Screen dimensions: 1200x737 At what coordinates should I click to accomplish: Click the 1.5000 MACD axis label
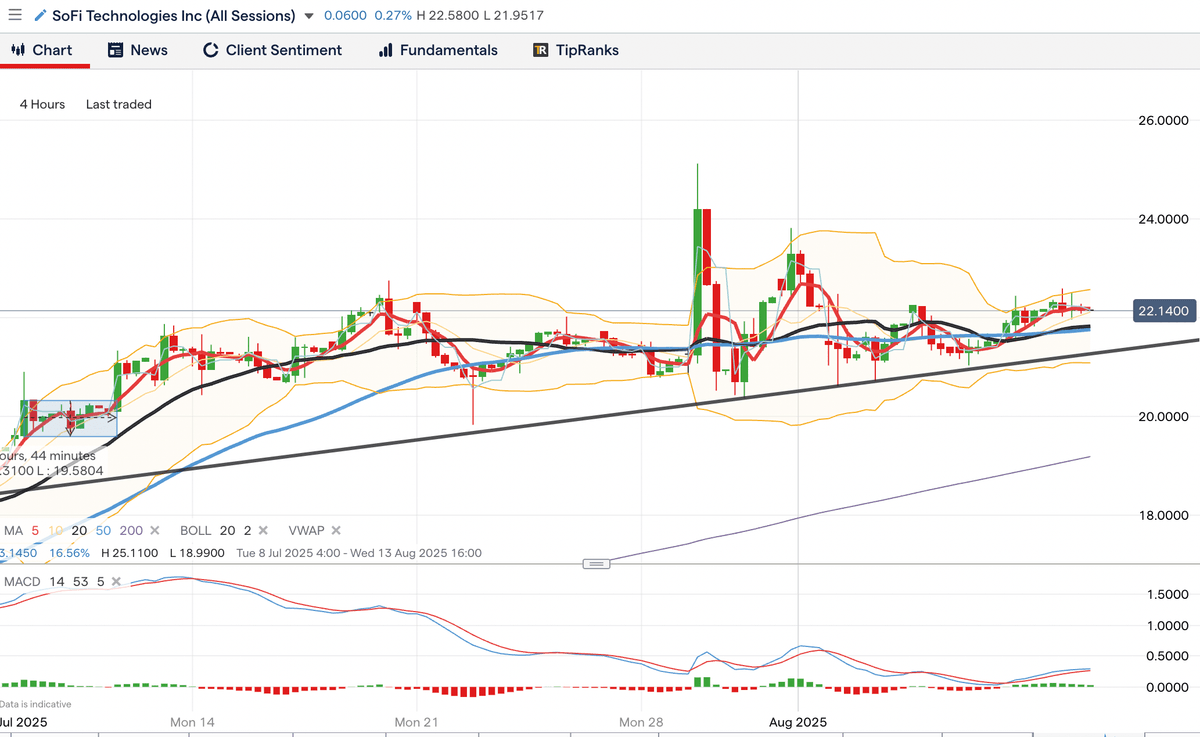tap(1166, 594)
